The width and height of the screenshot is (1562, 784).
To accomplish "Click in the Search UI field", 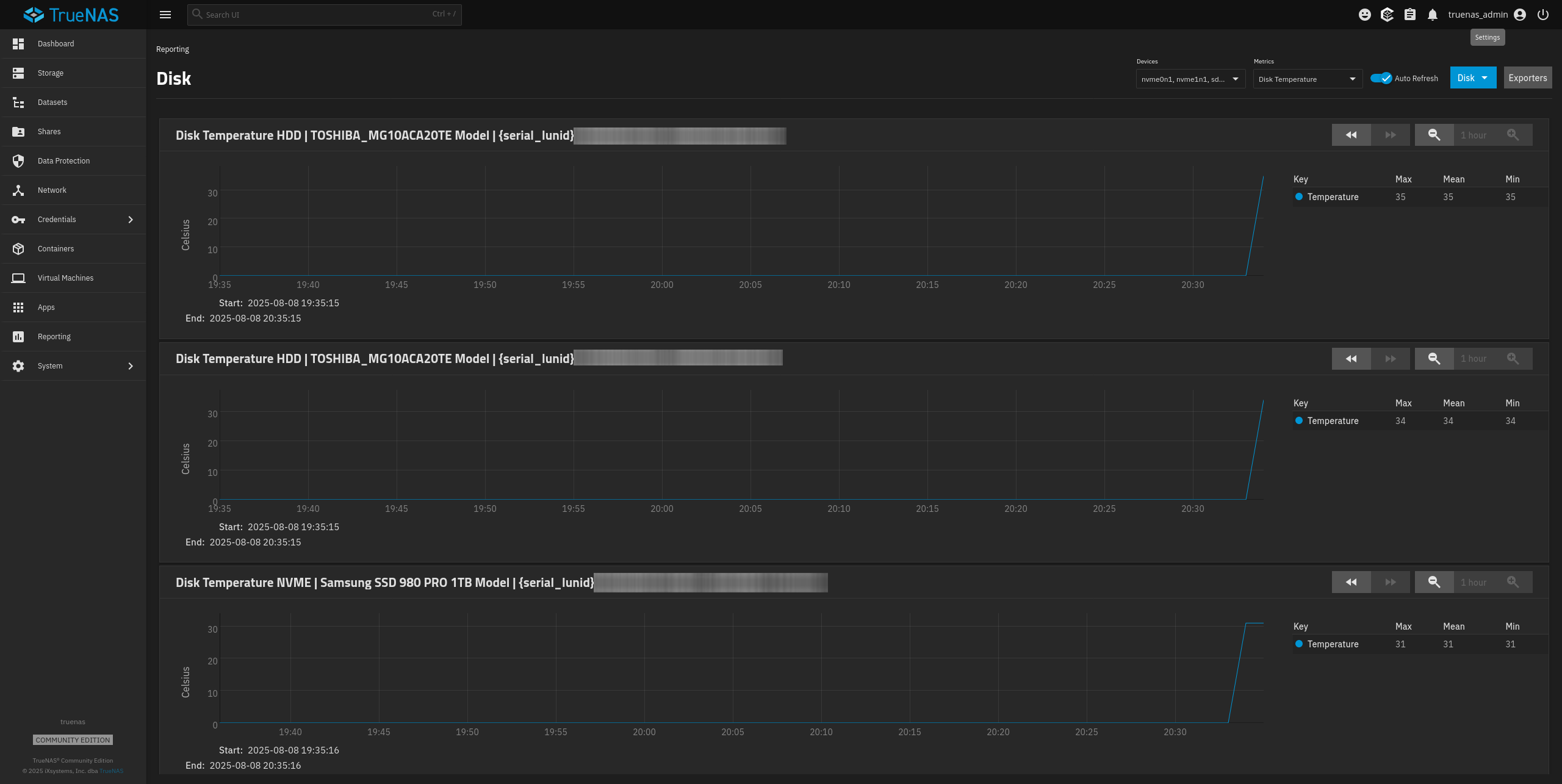I will point(325,15).
